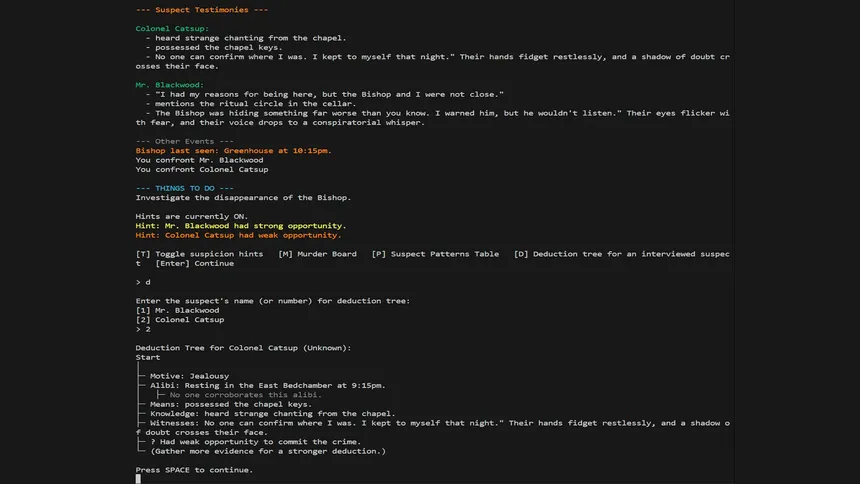Viewport: 860px width, 484px height.
Task: Click the suspect name prompt for the deduction tree
Action: click(x=273, y=301)
